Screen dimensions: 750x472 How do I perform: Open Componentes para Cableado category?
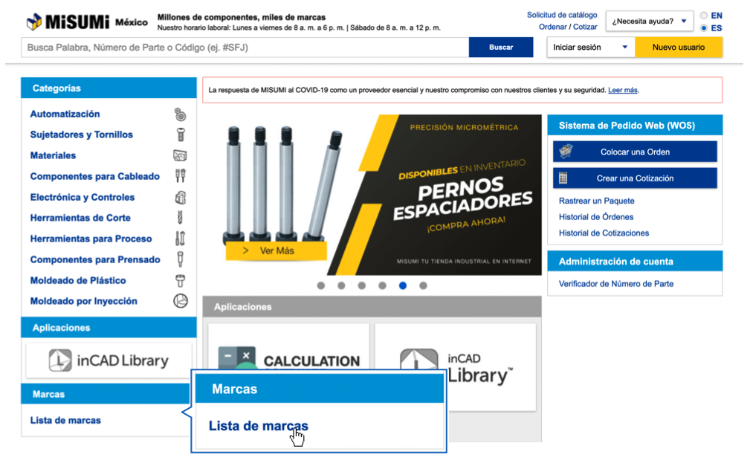95,176
